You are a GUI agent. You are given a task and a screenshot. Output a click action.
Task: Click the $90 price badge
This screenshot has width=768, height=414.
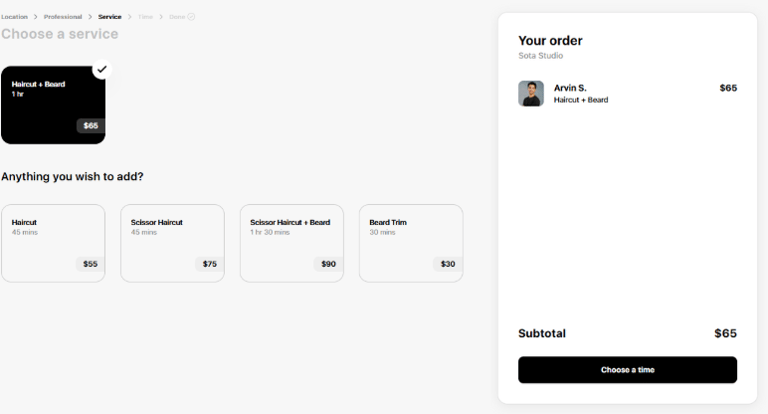[328, 264]
